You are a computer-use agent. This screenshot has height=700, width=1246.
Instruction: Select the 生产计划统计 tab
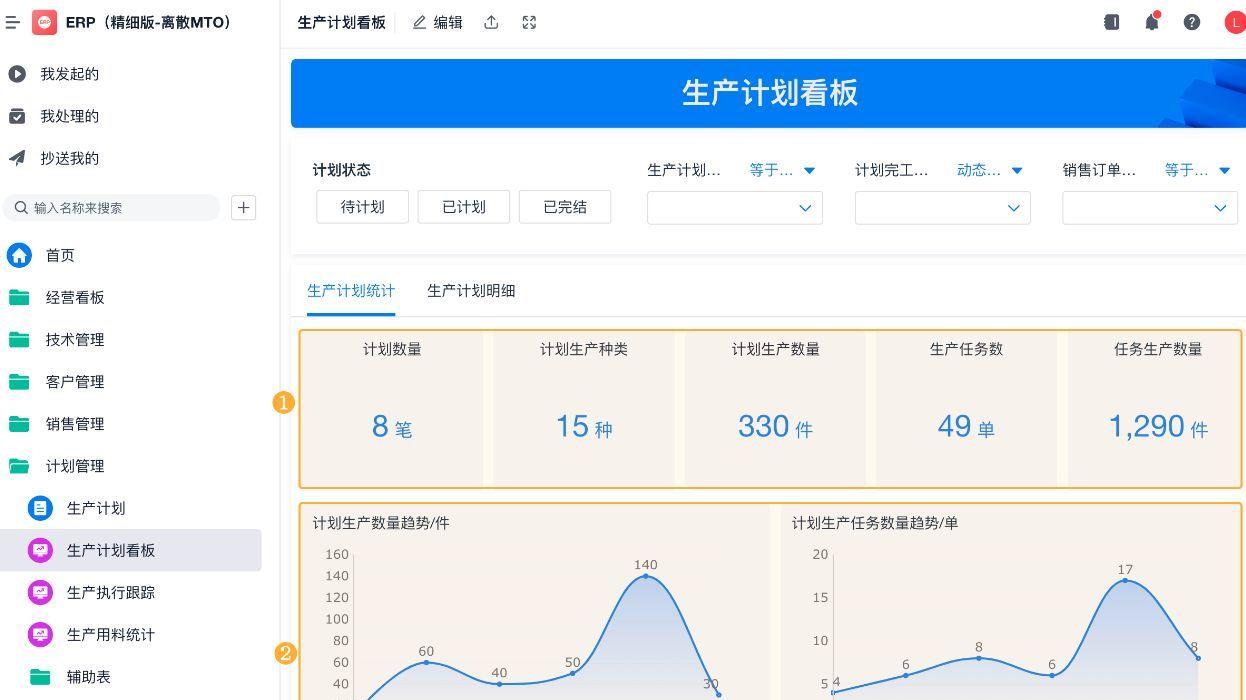coord(351,290)
